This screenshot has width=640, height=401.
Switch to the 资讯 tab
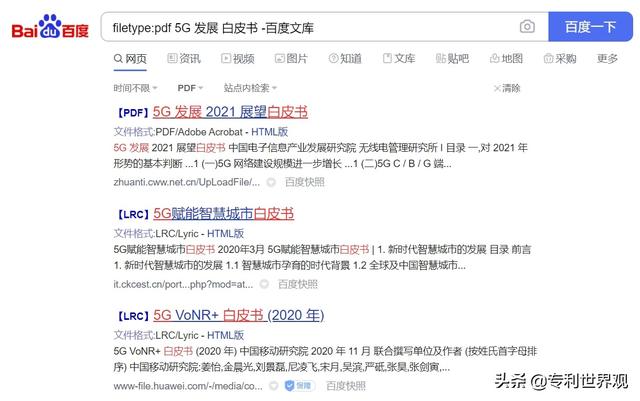pyautogui.click(x=184, y=59)
